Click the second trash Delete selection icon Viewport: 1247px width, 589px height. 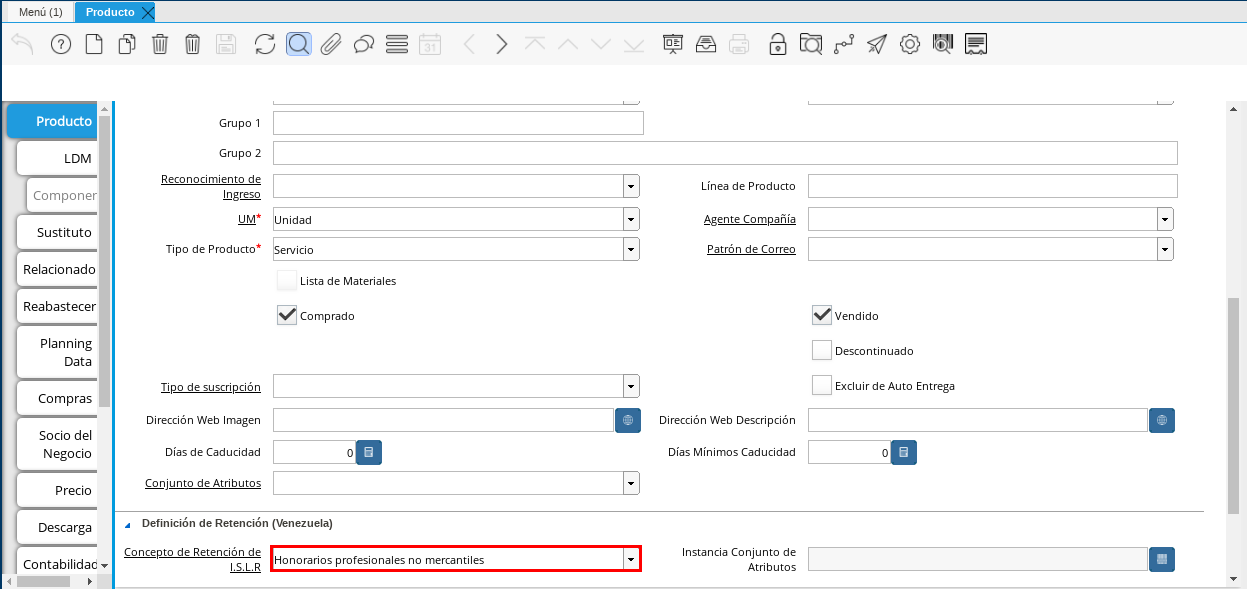pyautogui.click(x=193, y=44)
